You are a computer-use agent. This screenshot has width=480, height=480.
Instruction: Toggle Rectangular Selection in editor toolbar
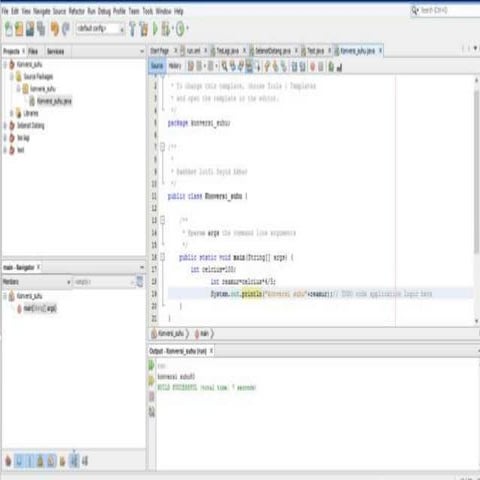coord(257,67)
